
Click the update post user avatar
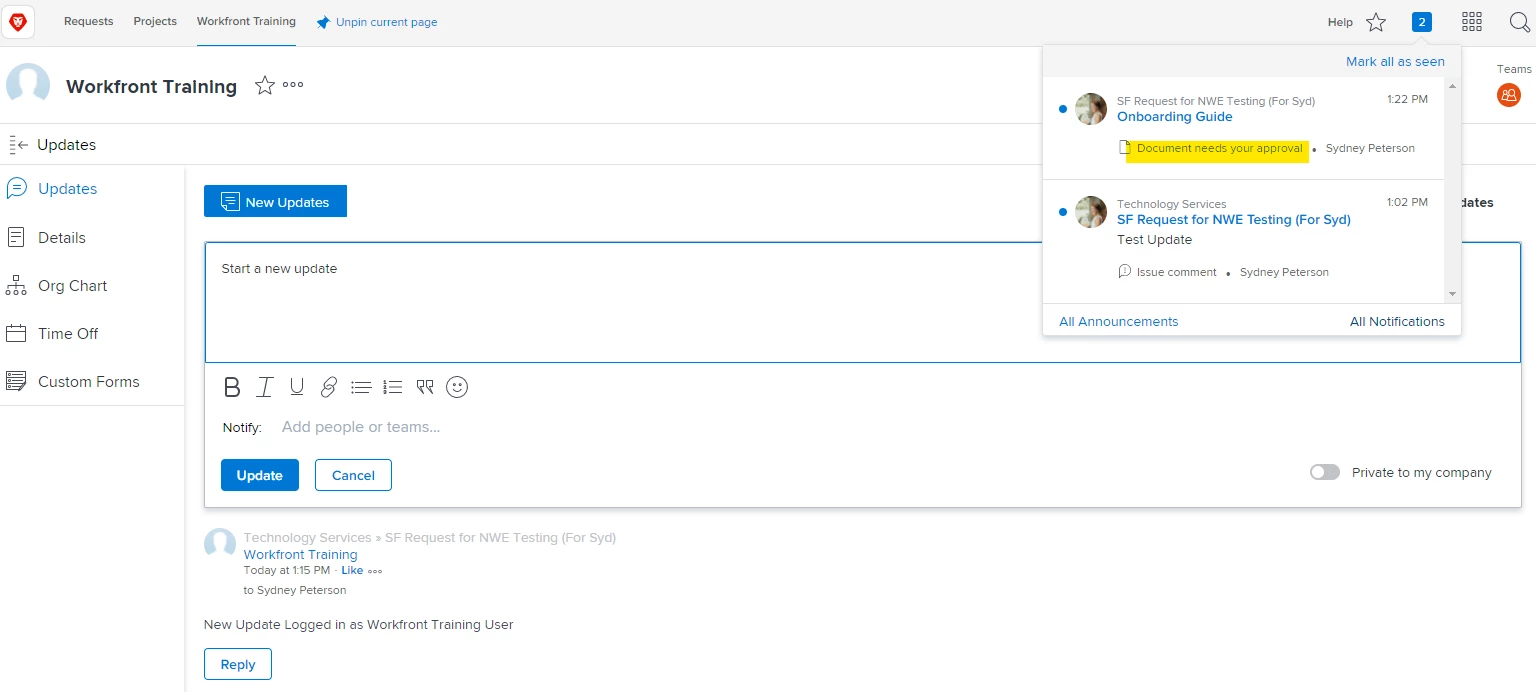pos(220,544)
